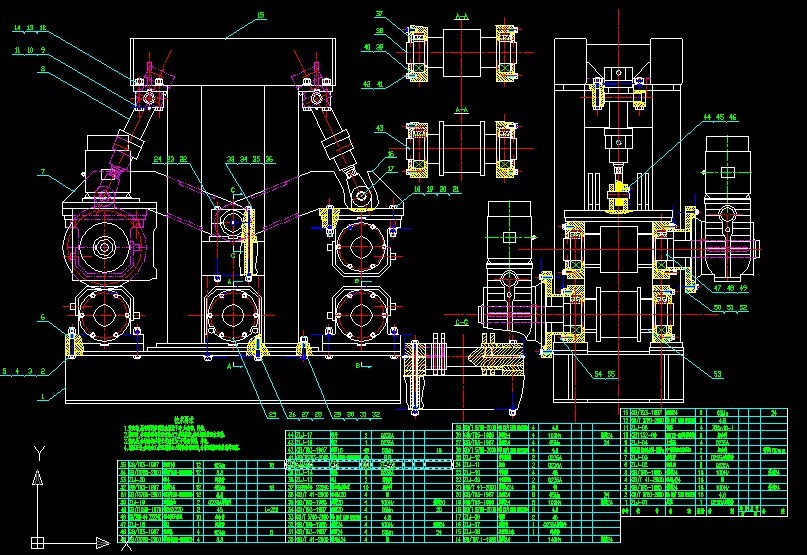Screen dimensions: 807x555
Task: Click callout label 44 45 46
Action: point(719,118)
